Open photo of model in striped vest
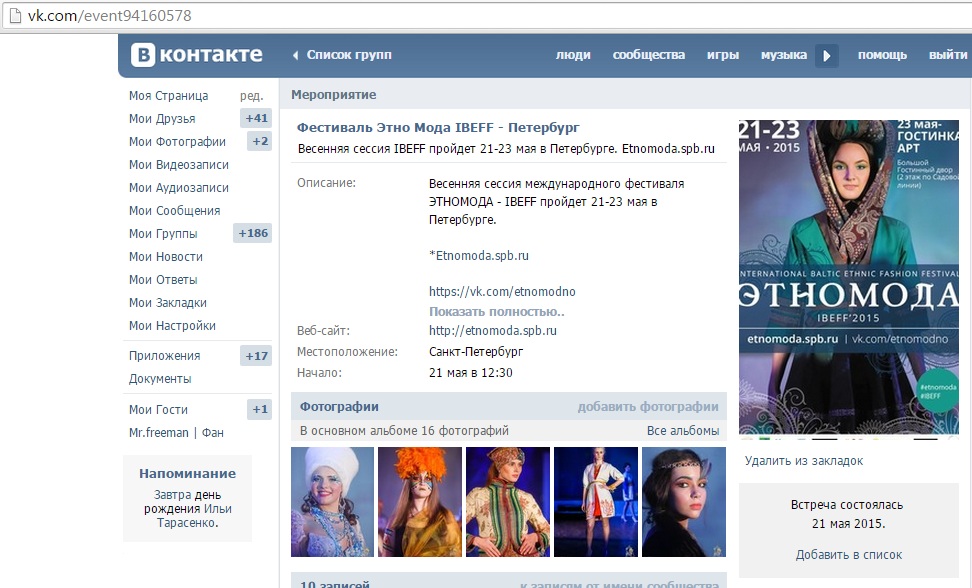 pos(508,502)
